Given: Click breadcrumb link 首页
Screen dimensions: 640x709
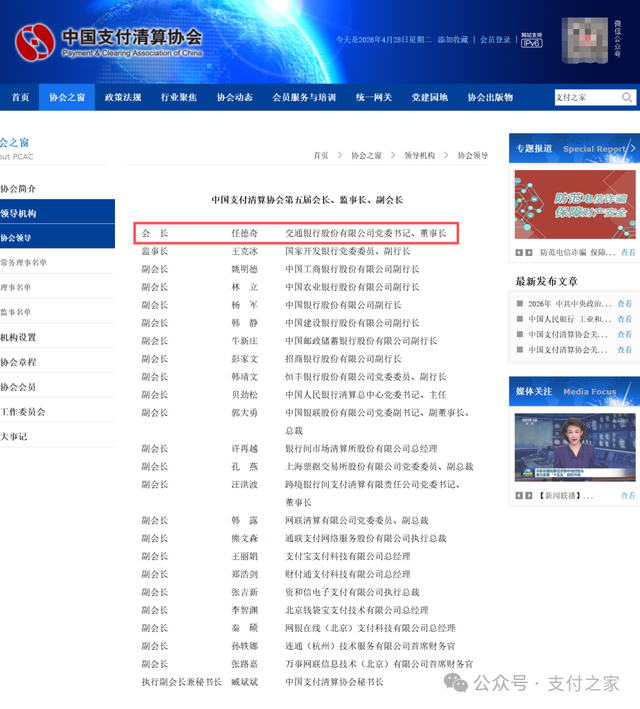Looking at the screenshot, I should point(321,156).
